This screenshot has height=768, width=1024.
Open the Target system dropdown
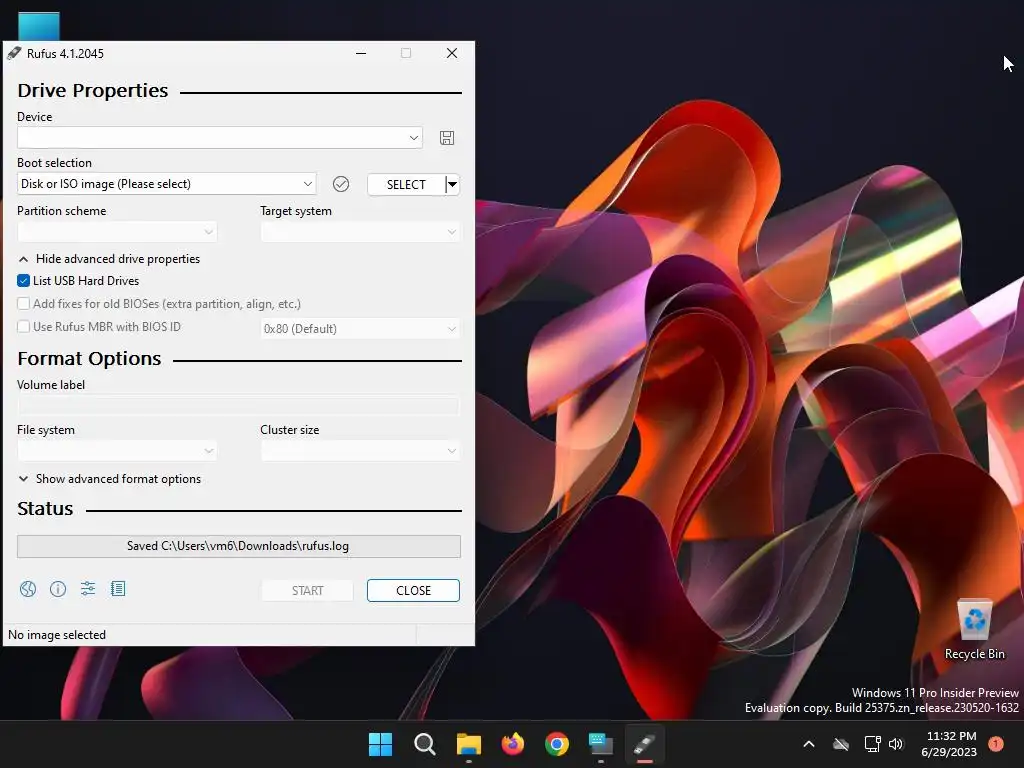360,232
